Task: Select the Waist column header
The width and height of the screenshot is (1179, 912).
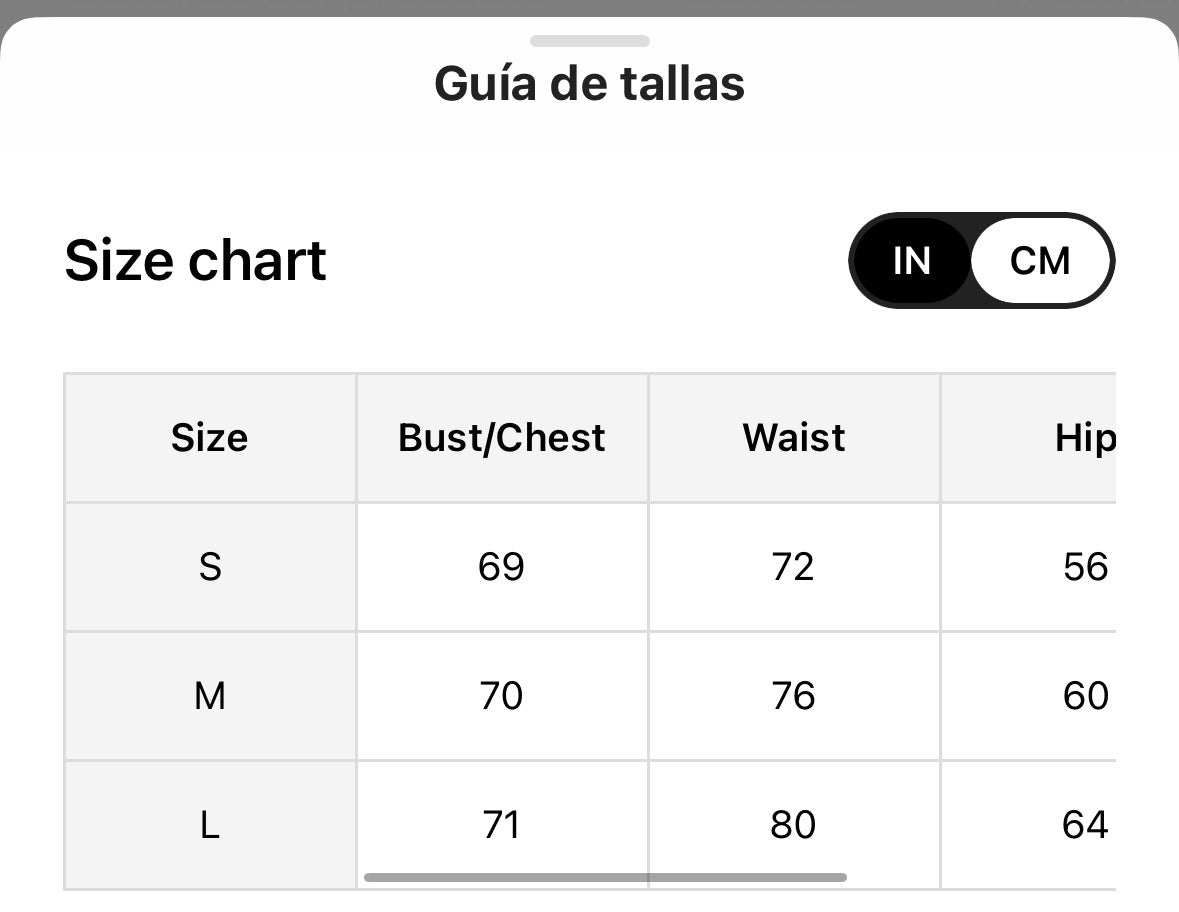Action: (794, 438)
